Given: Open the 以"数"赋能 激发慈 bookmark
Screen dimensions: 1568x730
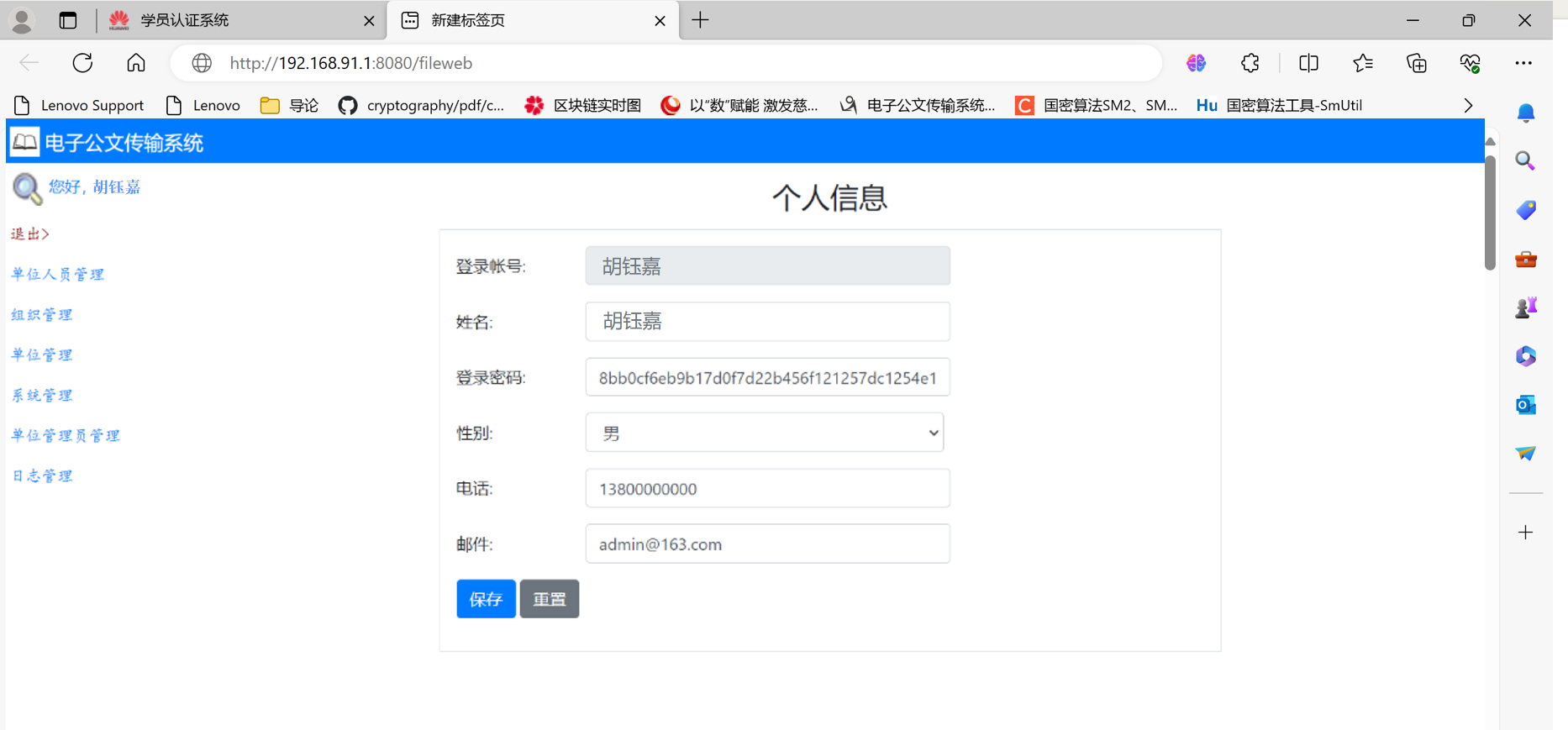Looking at the screenshot, I should [x=739, y=105].
